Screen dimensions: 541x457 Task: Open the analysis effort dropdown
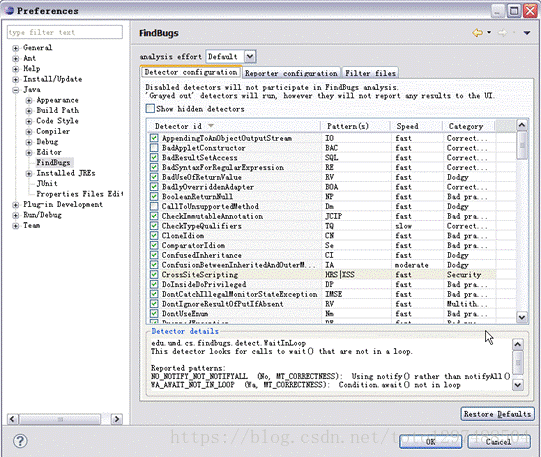[x=250, y=56]
